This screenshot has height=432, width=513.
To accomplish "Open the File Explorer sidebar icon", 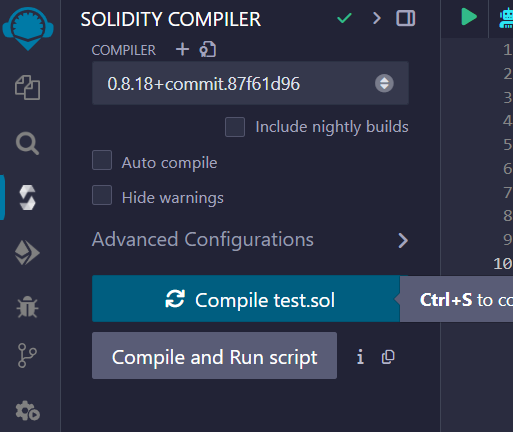I will [x=28, y=88].
